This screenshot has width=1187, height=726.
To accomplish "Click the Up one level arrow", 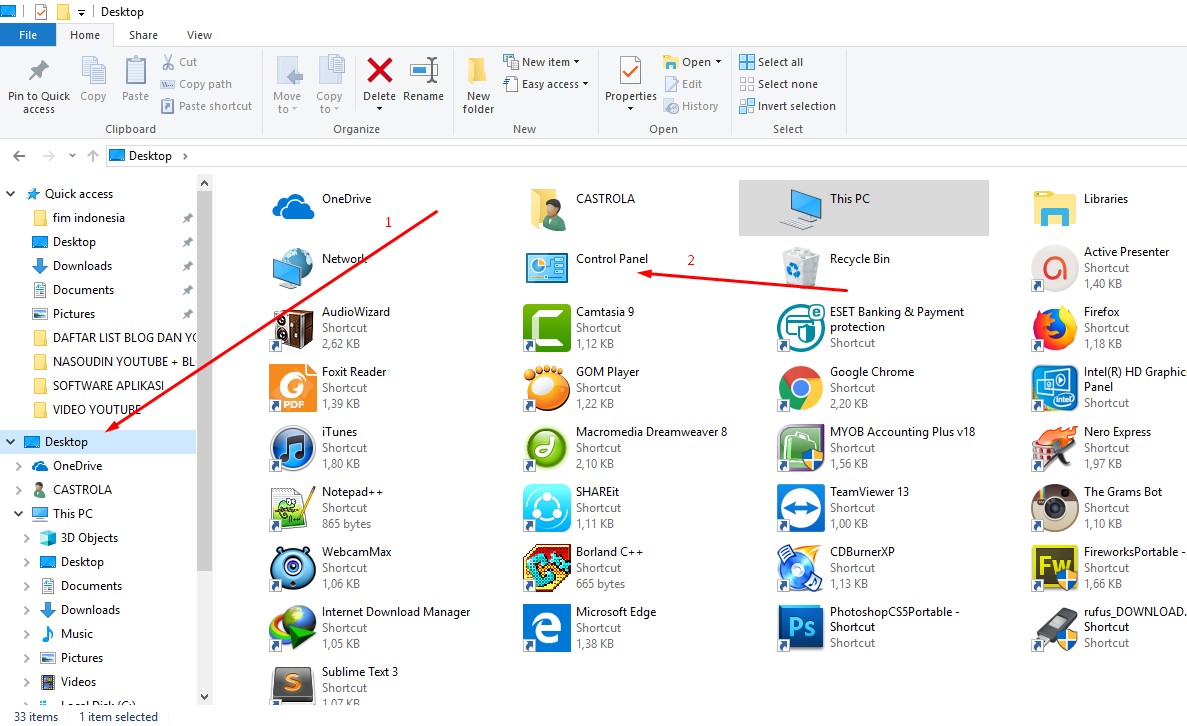I will [93, 156].
